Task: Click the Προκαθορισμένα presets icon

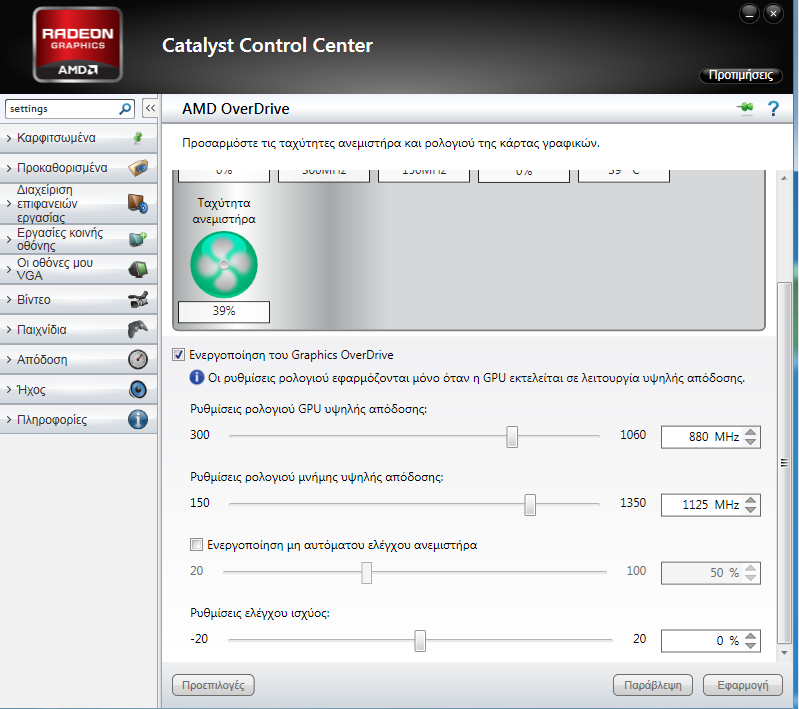Action: [x=138, y=168]
